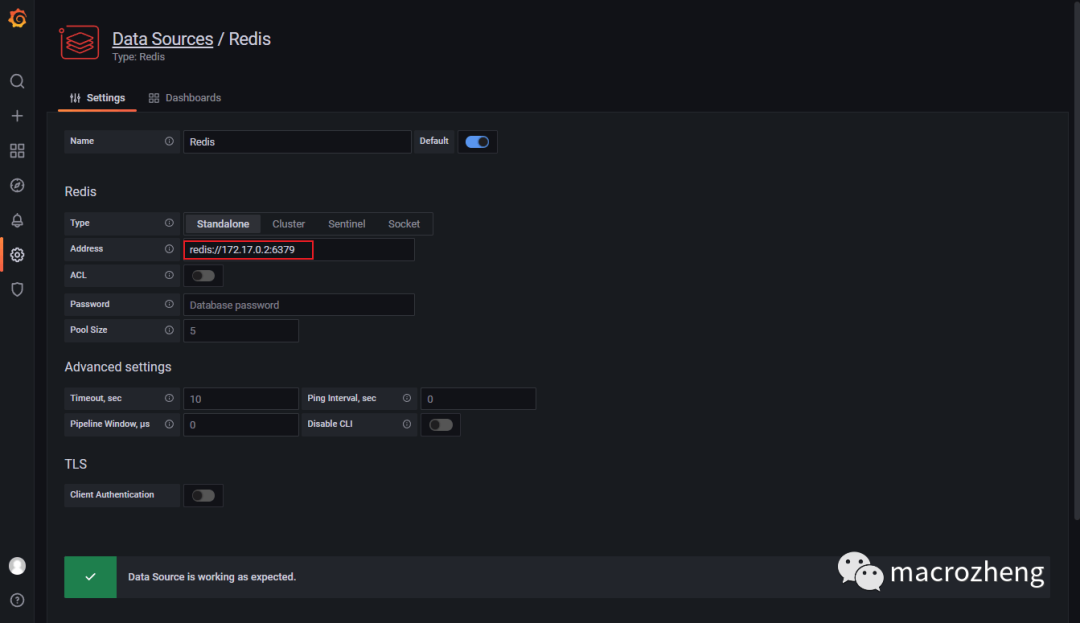
Task: Open the Configuration gear icon
Action: coord(17,255)
